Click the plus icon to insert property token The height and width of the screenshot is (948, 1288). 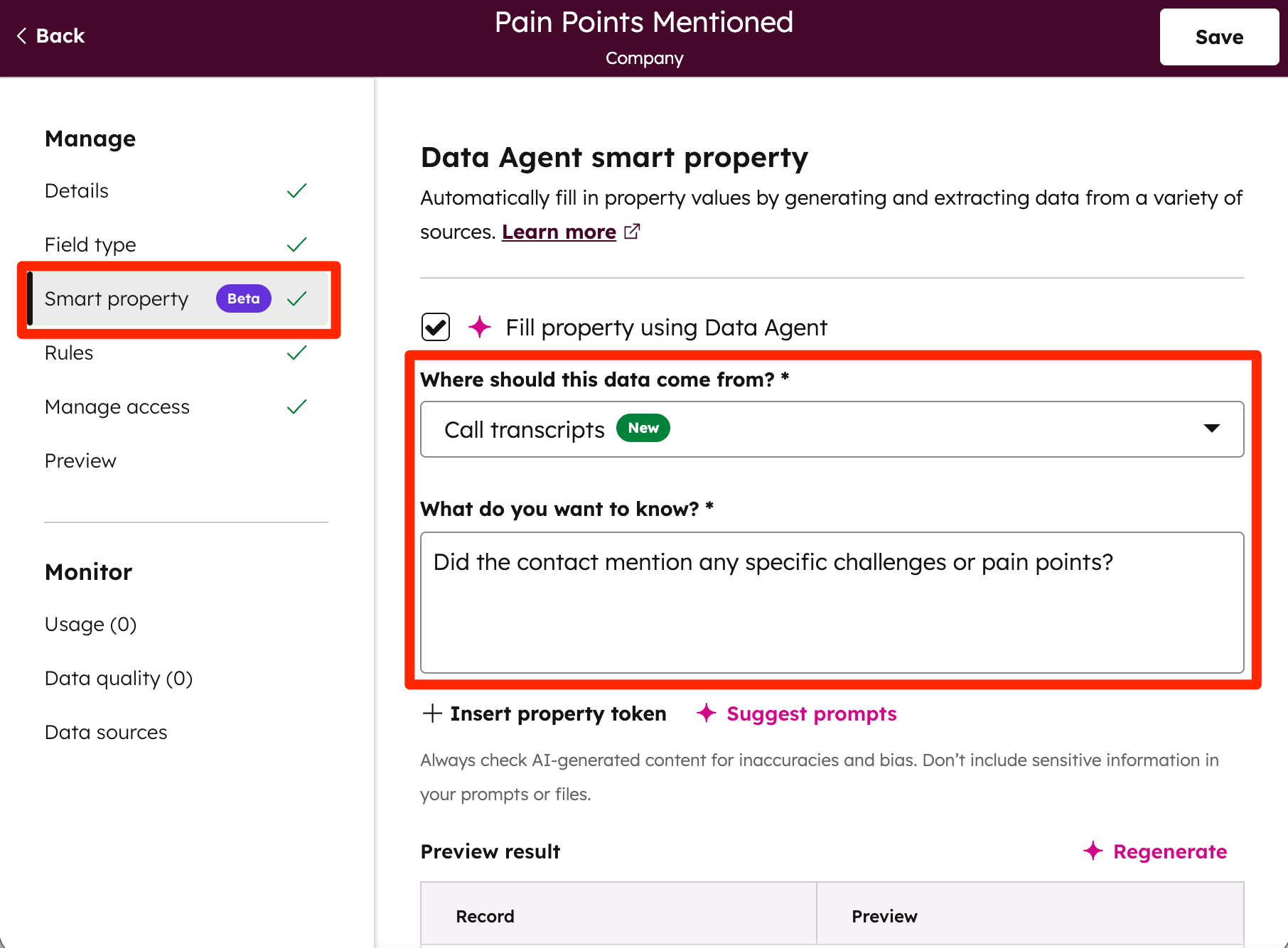[x=431, y=713]
